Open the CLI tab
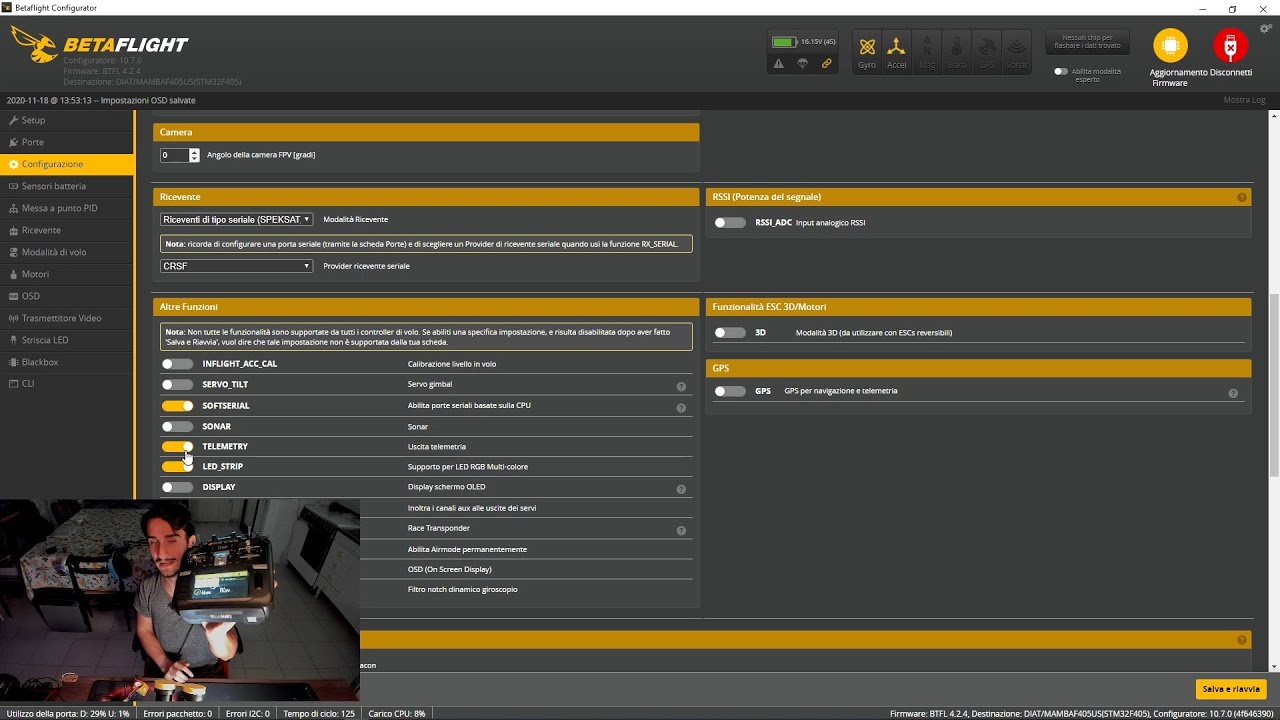Image resolution: width=1280 pixels, height=720 pixels. [x=67, y=384]
